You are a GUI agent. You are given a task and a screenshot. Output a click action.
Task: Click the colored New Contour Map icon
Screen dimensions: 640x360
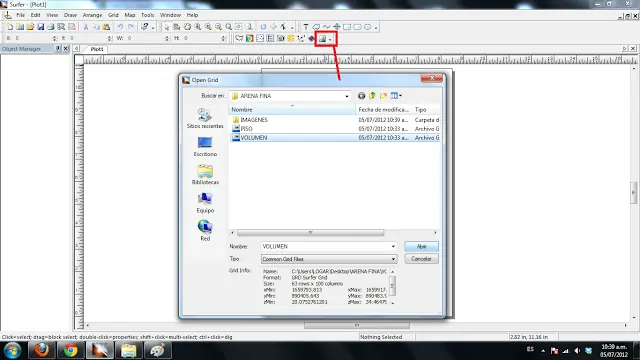249,38
